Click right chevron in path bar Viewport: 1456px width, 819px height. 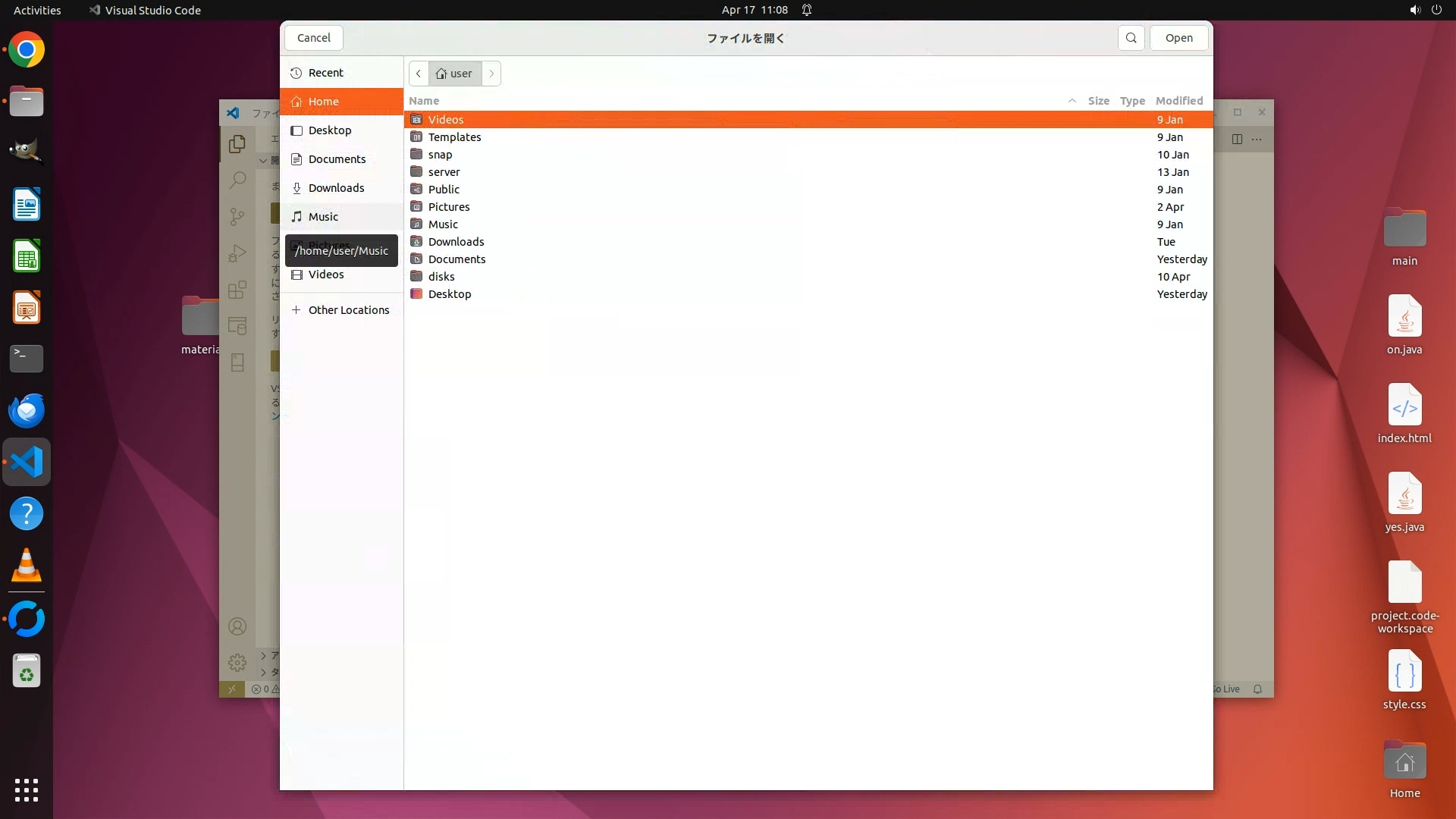491,74
